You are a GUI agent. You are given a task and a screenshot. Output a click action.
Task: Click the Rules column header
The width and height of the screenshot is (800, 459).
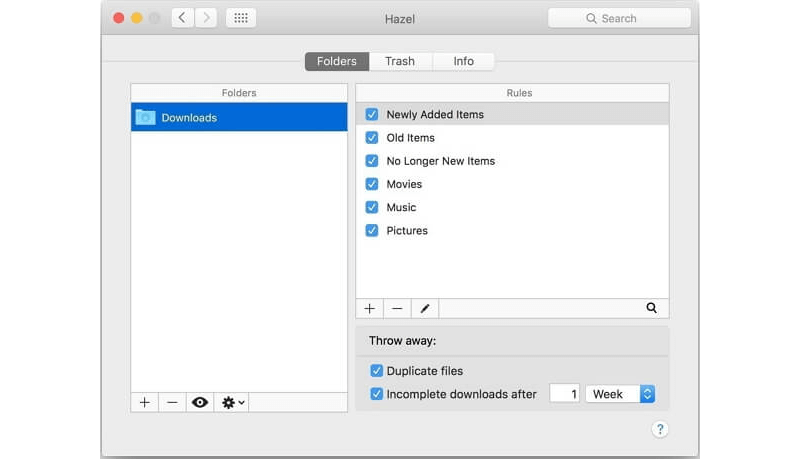512,93
